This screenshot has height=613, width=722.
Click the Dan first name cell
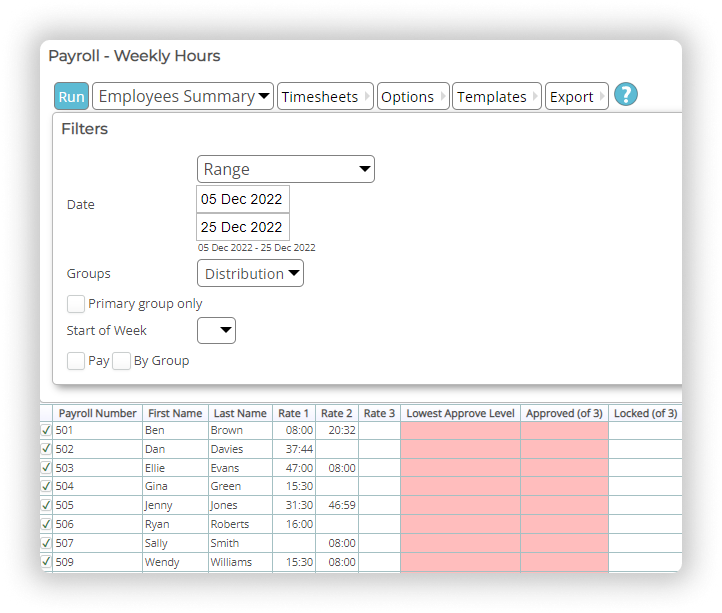coord(175,449)
